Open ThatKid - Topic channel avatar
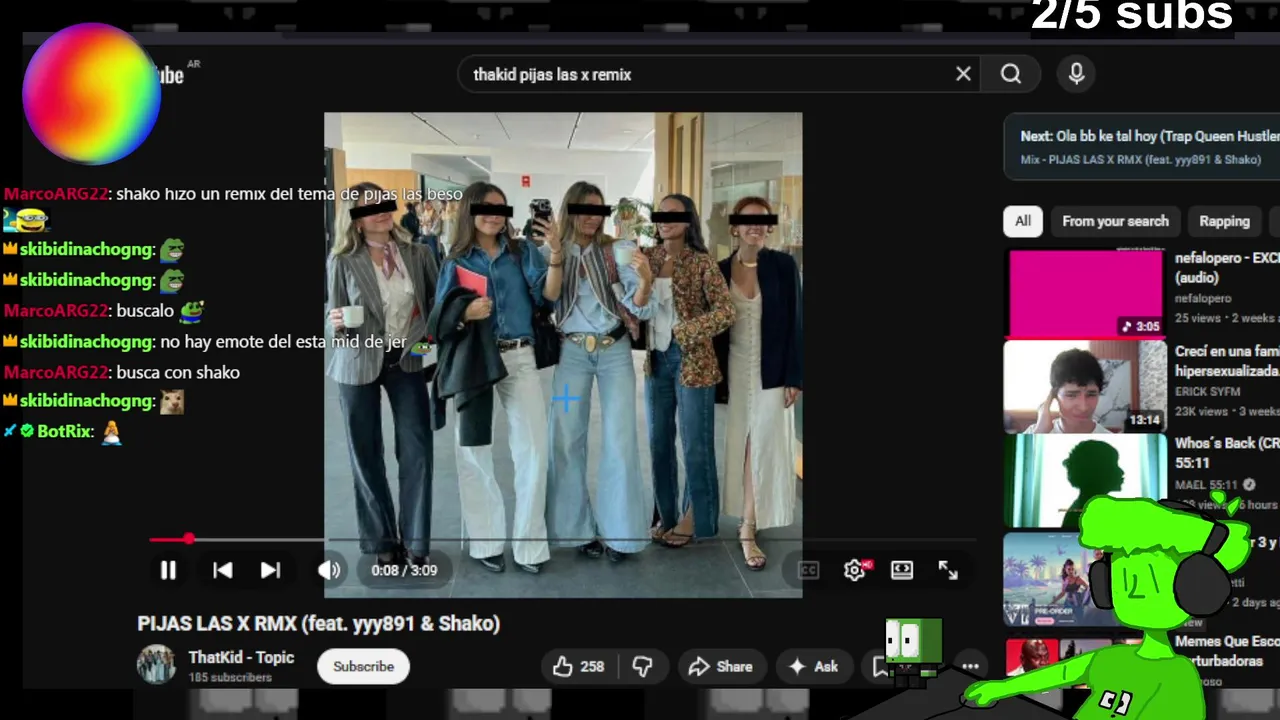The width and height of the screenshot is (1280, 720). pos(156,665)
